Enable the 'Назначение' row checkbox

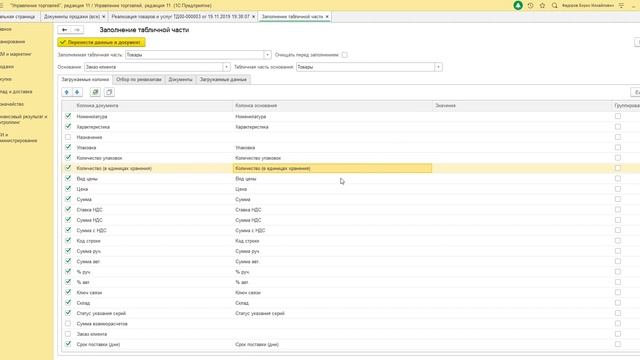pos(68,137)
